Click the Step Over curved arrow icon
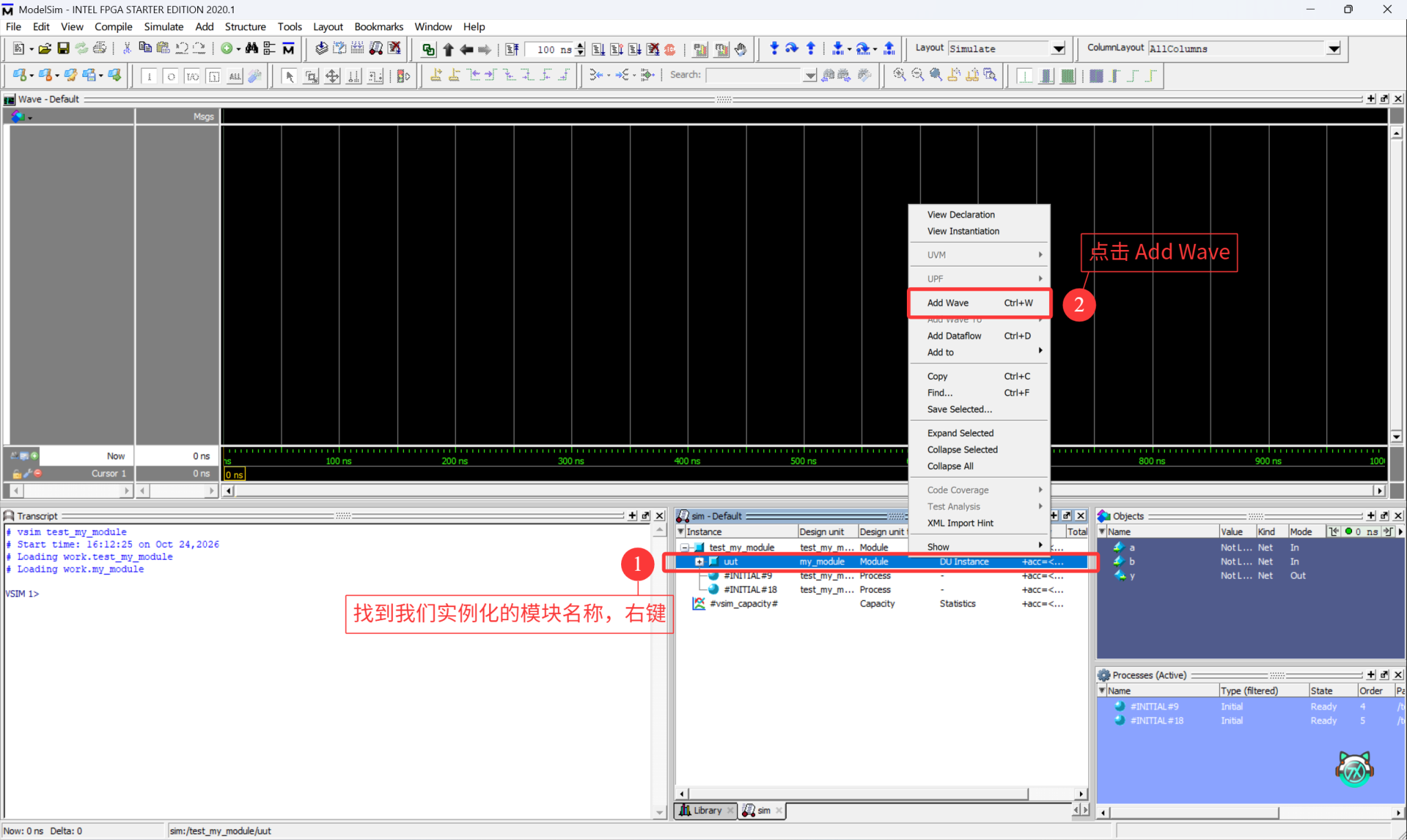The image size is (1407, 840). coord(791,49)
